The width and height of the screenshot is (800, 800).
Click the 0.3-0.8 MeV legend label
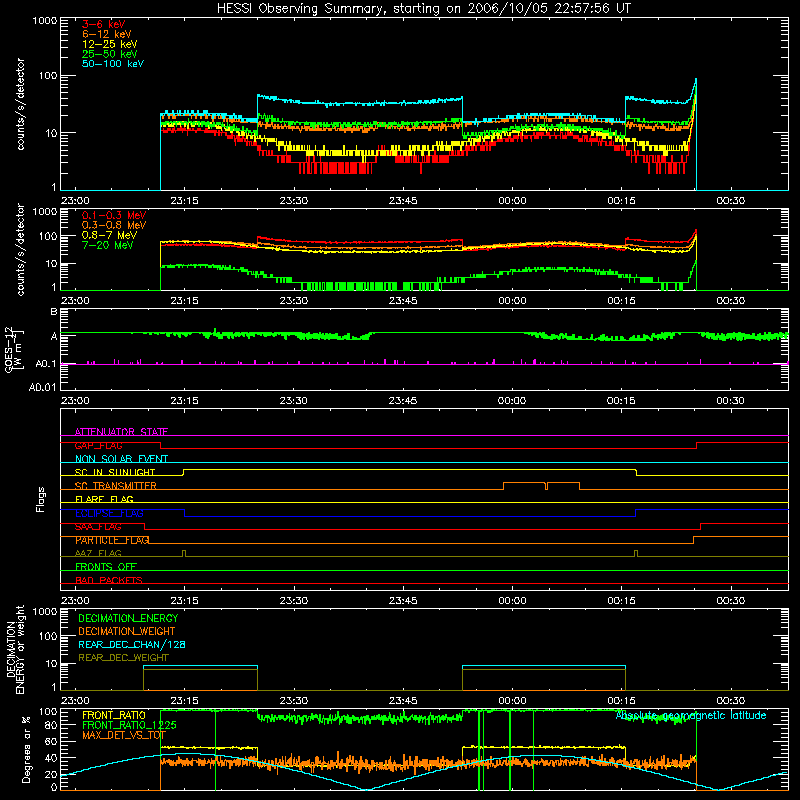pos(114,225)
